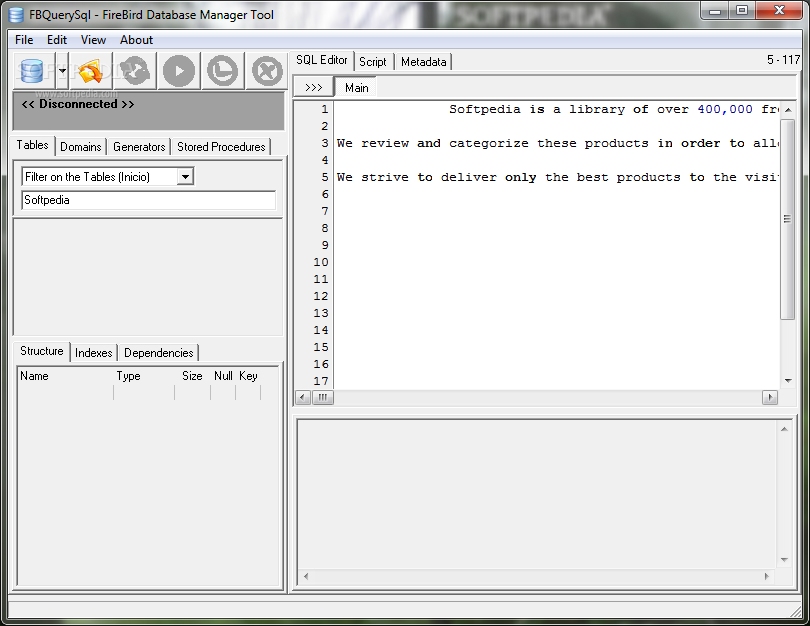810x626 pixels.
Task: Click the Size column header
Action: coord(192,377)
